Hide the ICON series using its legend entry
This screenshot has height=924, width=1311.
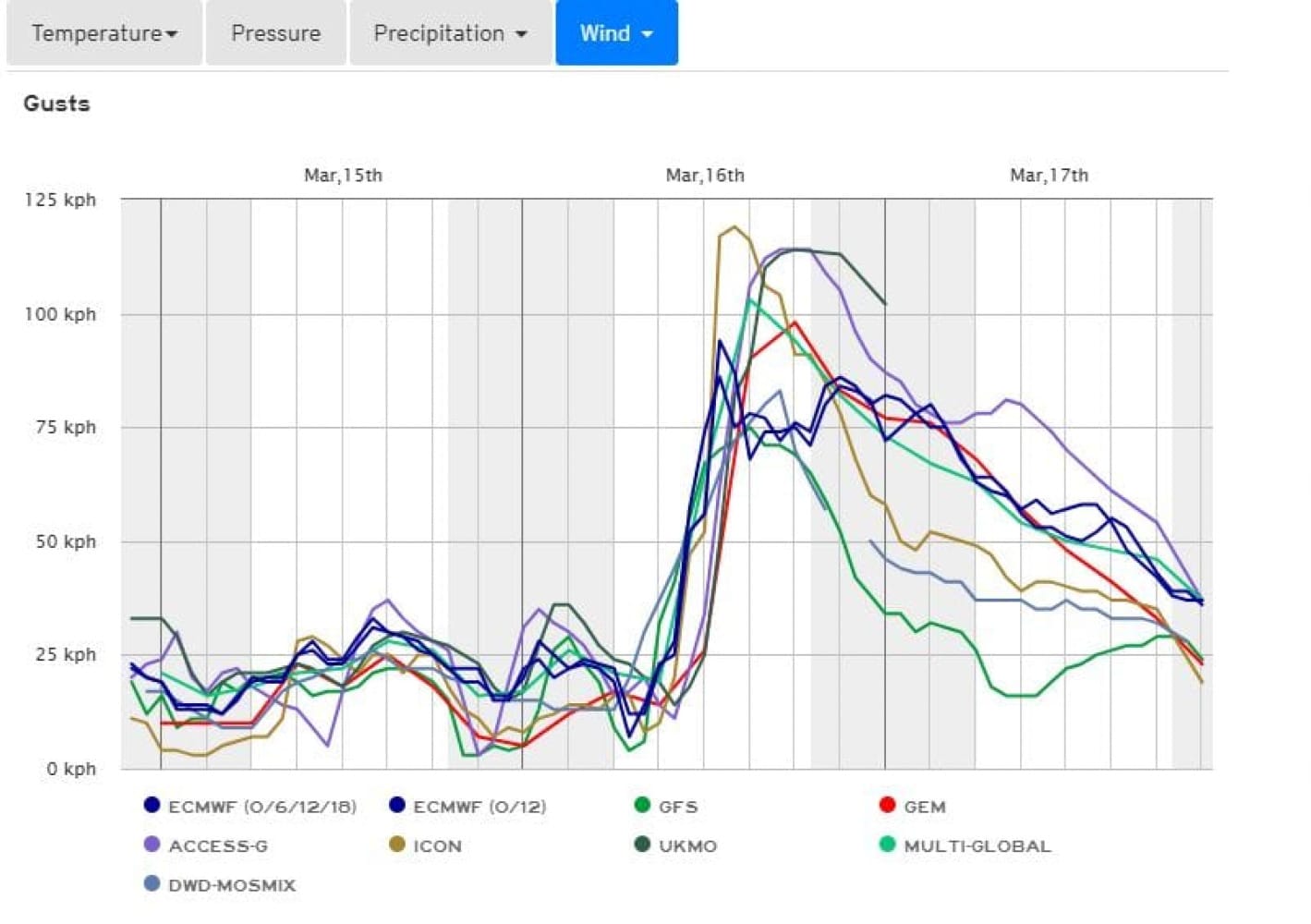pyautogui.click(x=437, y=845)
